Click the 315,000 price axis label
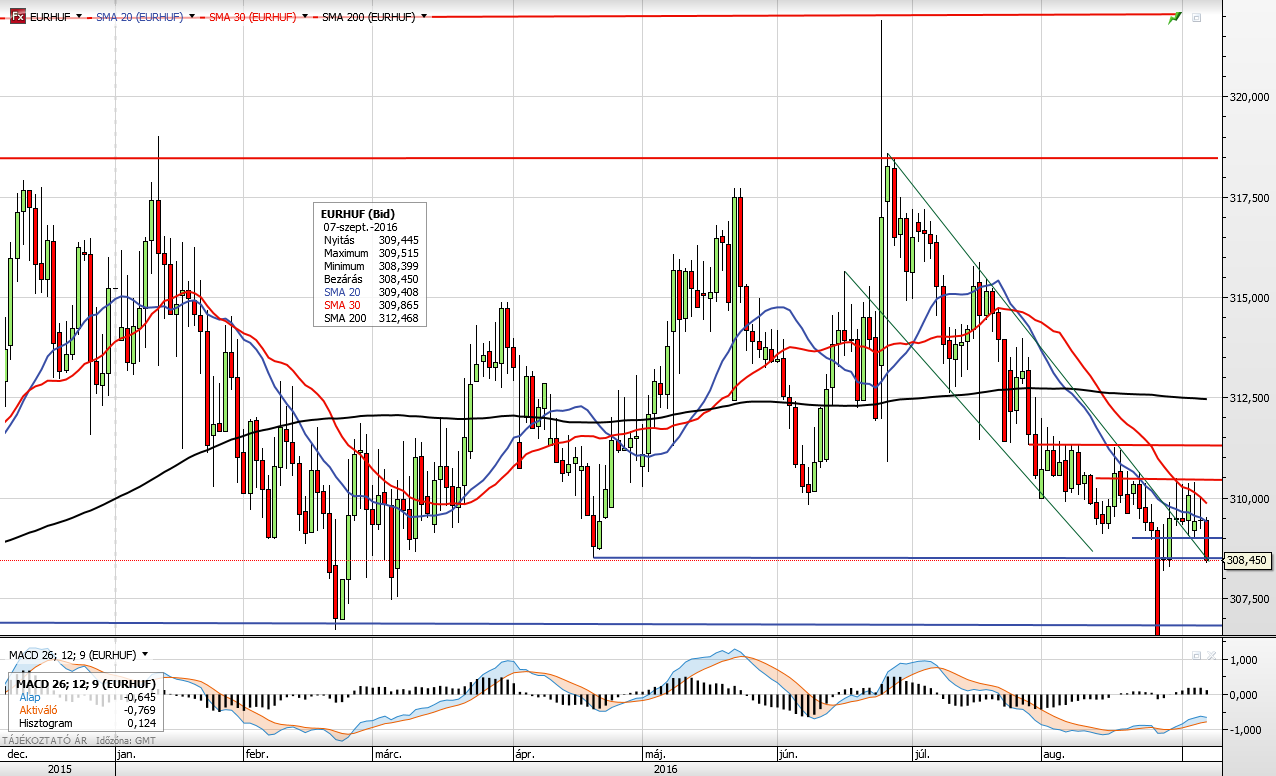The image size is (1276, 776). [1249, 298]
